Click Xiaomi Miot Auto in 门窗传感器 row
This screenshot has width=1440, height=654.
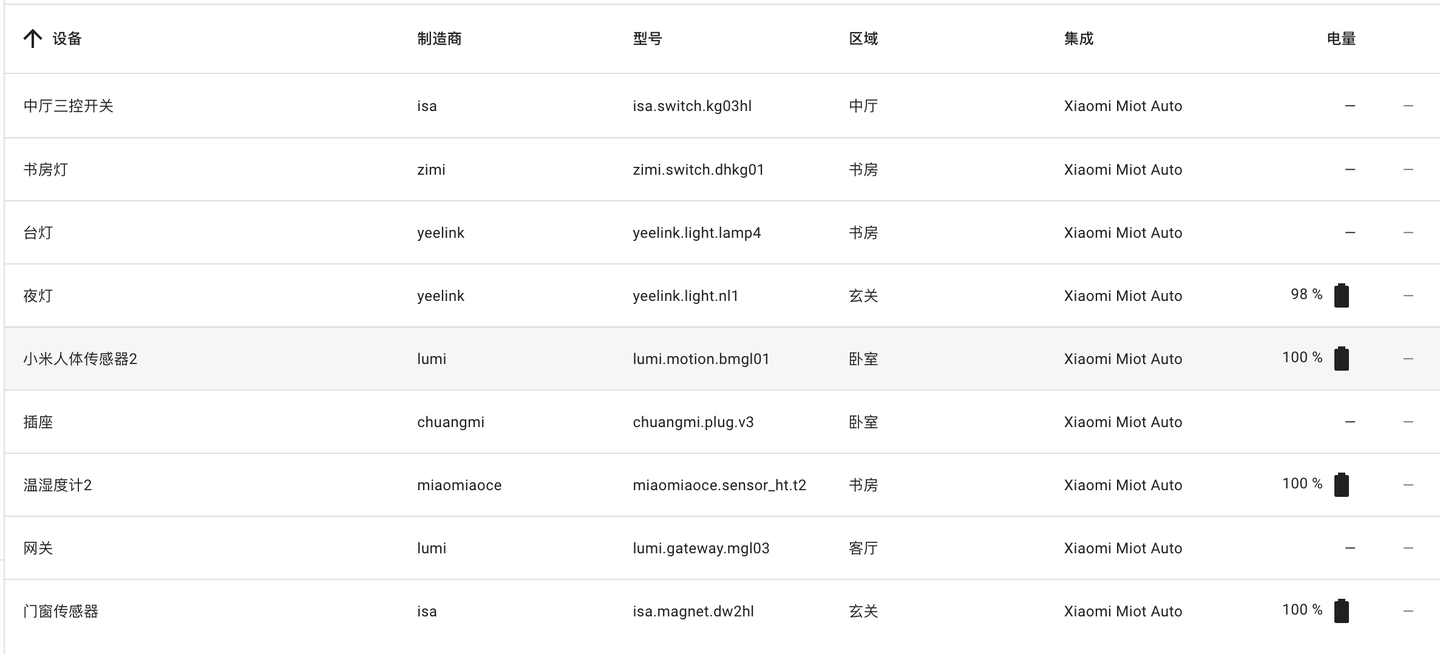pyautogui.click(x=1122, y=611)
